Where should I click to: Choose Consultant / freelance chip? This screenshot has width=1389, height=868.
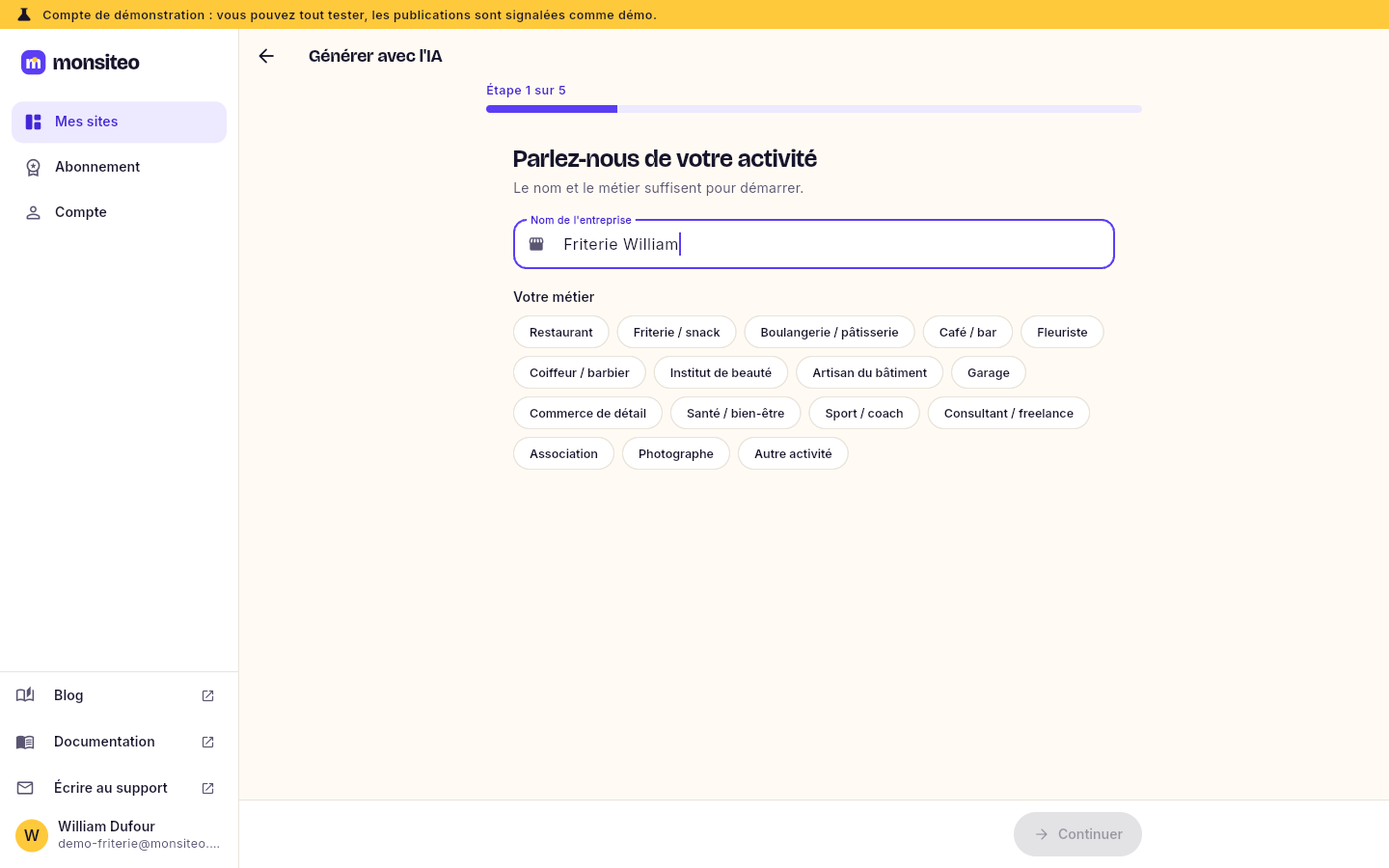click(x=1009, y=413)
